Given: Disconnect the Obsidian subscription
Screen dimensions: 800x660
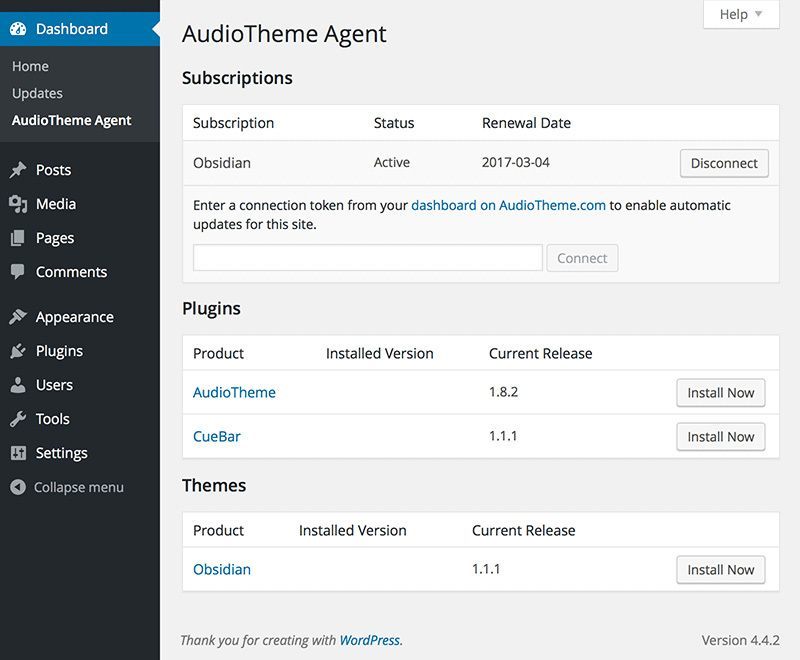Looking at the screenshot, I should (724, 163).
